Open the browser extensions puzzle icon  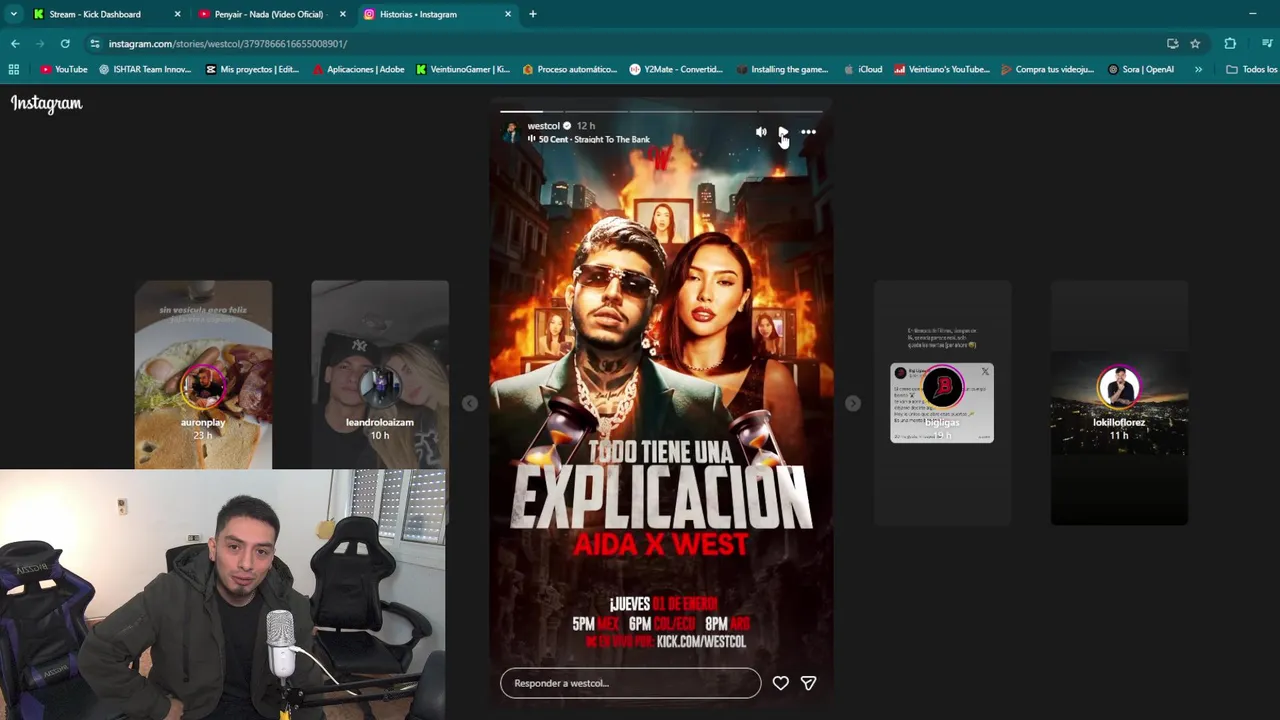pos(1230,44)
